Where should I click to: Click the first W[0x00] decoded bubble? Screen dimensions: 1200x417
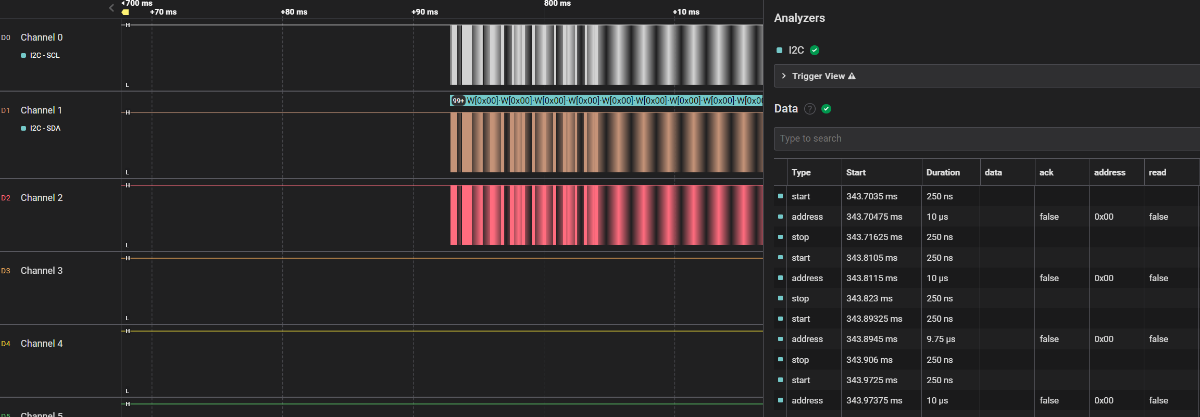483,100
